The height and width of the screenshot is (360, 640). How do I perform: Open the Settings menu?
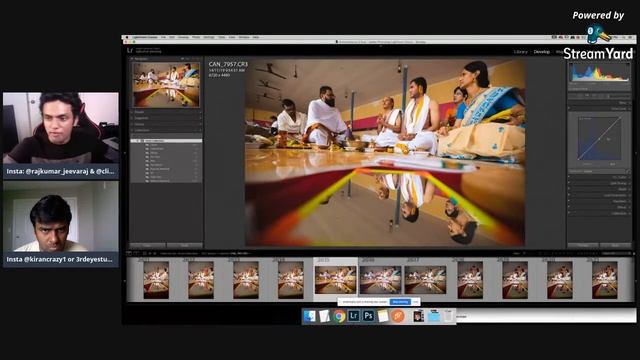[x=209, y=37]
